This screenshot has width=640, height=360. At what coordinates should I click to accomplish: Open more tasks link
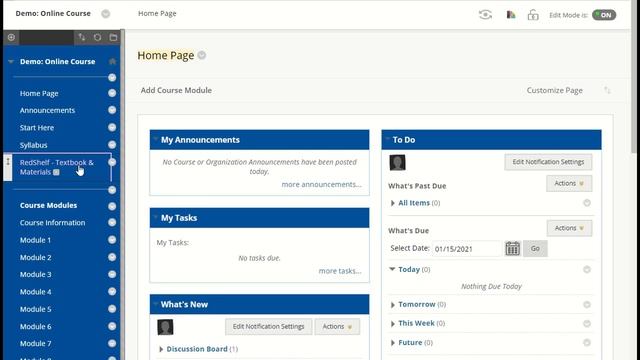coord(340,271)
